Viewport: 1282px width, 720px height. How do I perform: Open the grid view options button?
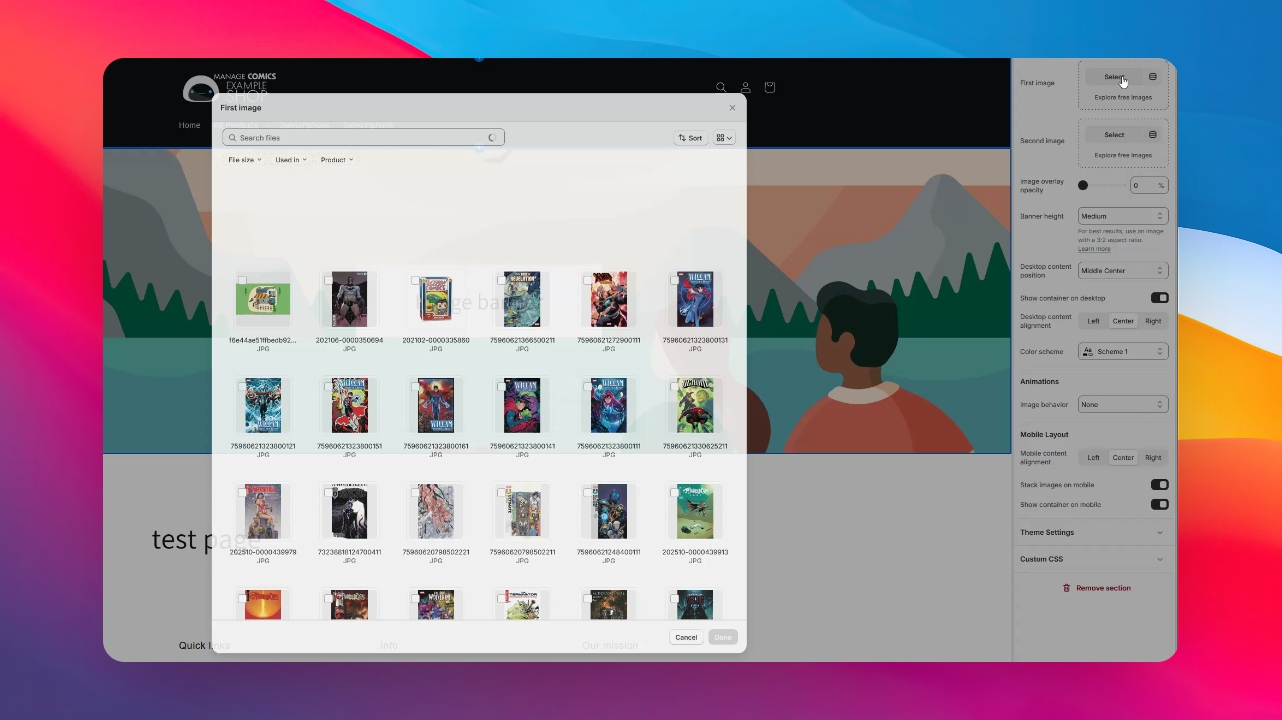[724, 138]
